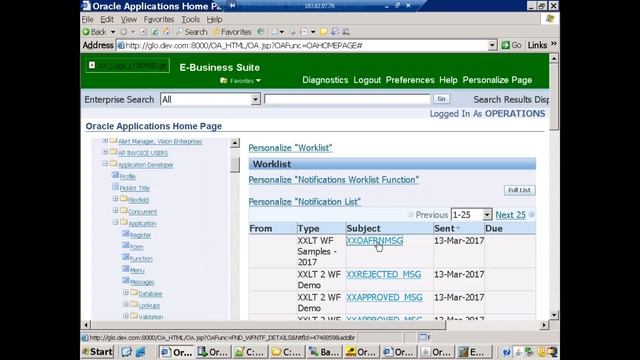Click the Menu function icon in tree

126,269
